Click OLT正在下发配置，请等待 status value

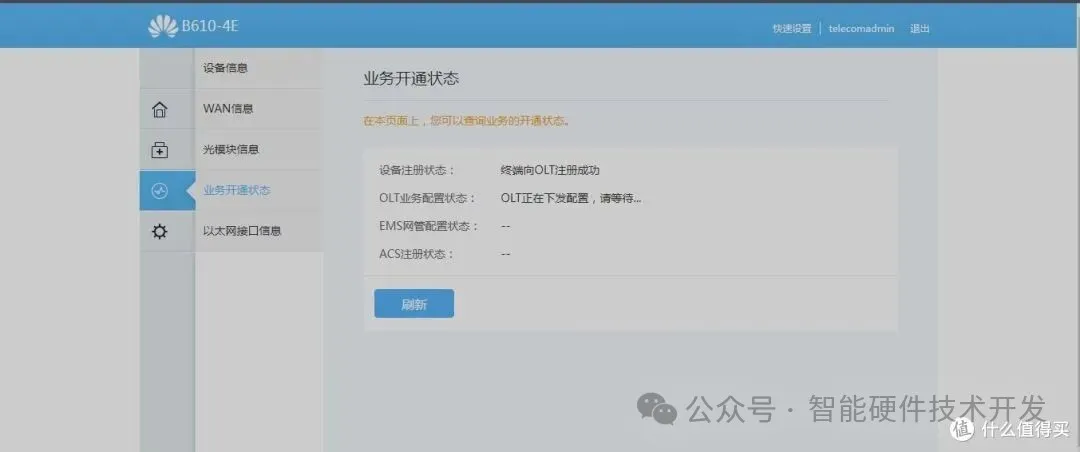(x=571, y=198)
